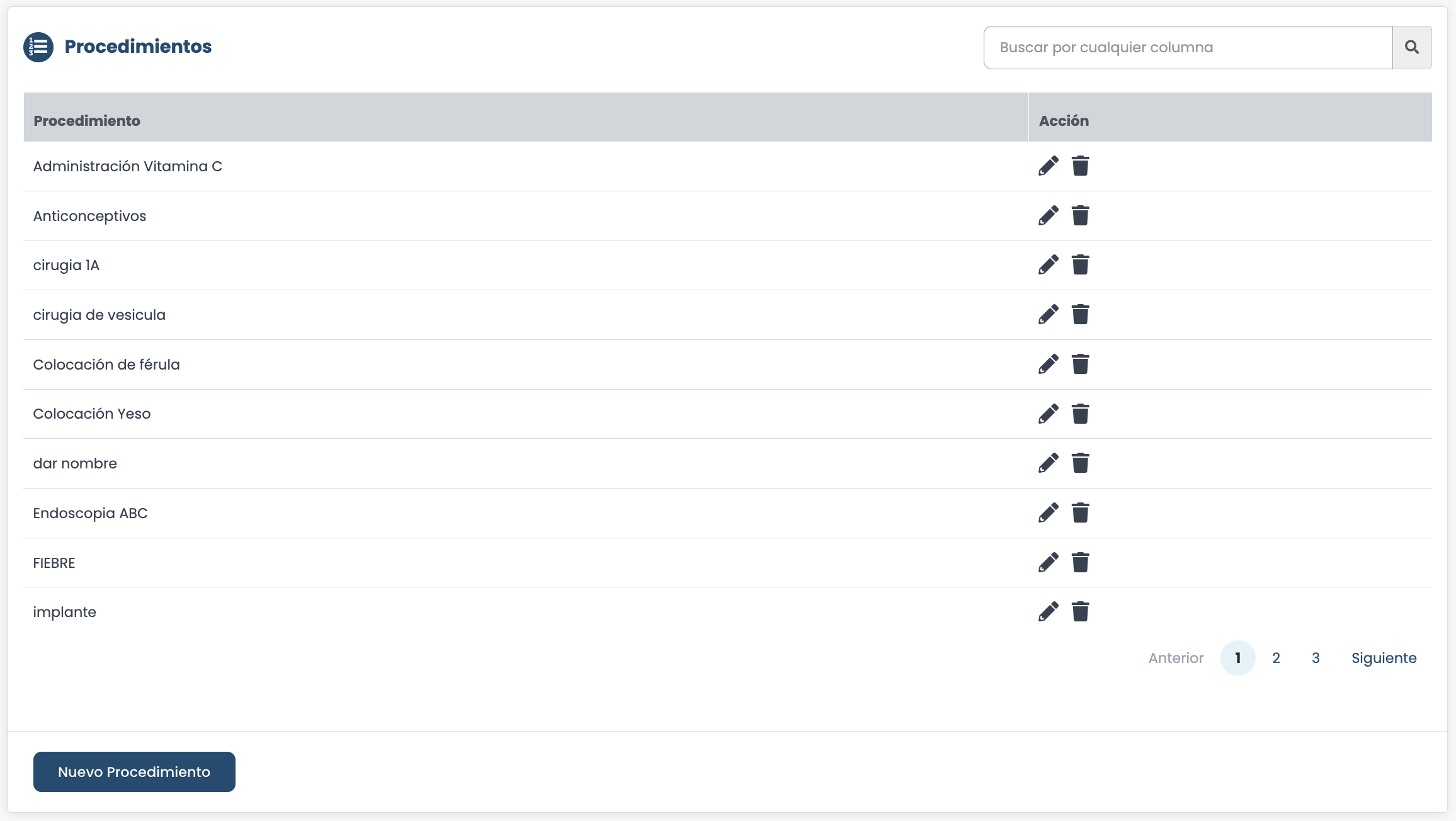The width and height of the screenshot is (1456, 821).
Task: Select the 'dar nombre' cell
Action: [x=526, y=463]
